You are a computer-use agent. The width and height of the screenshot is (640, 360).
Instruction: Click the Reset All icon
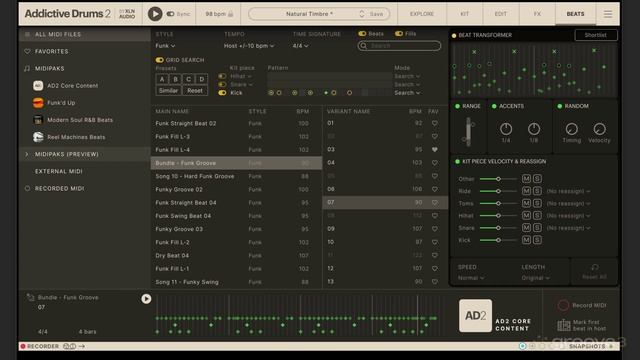[595, 267]
